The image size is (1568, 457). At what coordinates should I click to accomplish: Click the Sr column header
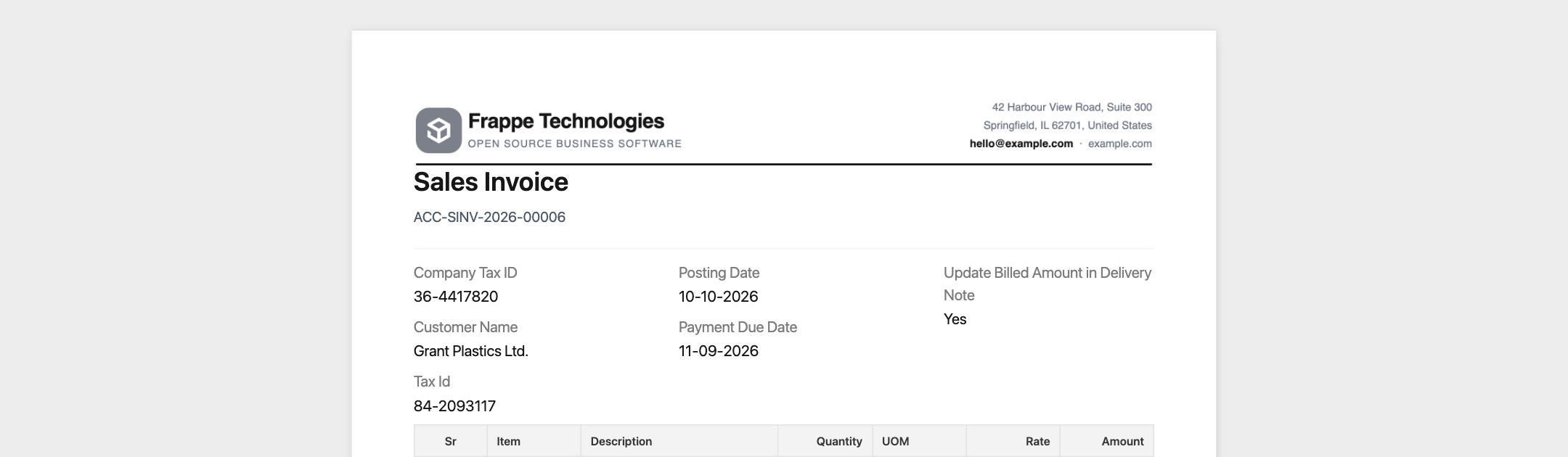point(450,441)
